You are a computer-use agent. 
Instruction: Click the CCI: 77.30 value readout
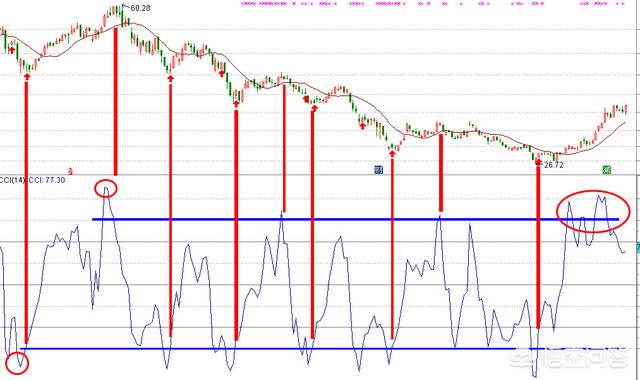click(x=47, y=180)
